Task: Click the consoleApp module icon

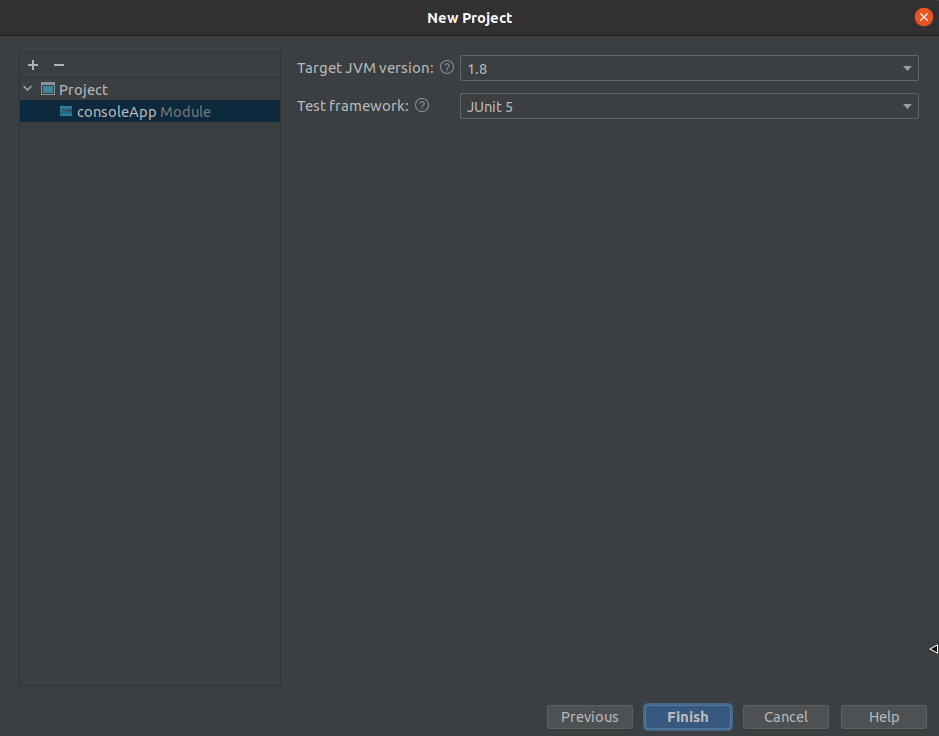Action: pyautogui.click(x=66, y=112)
